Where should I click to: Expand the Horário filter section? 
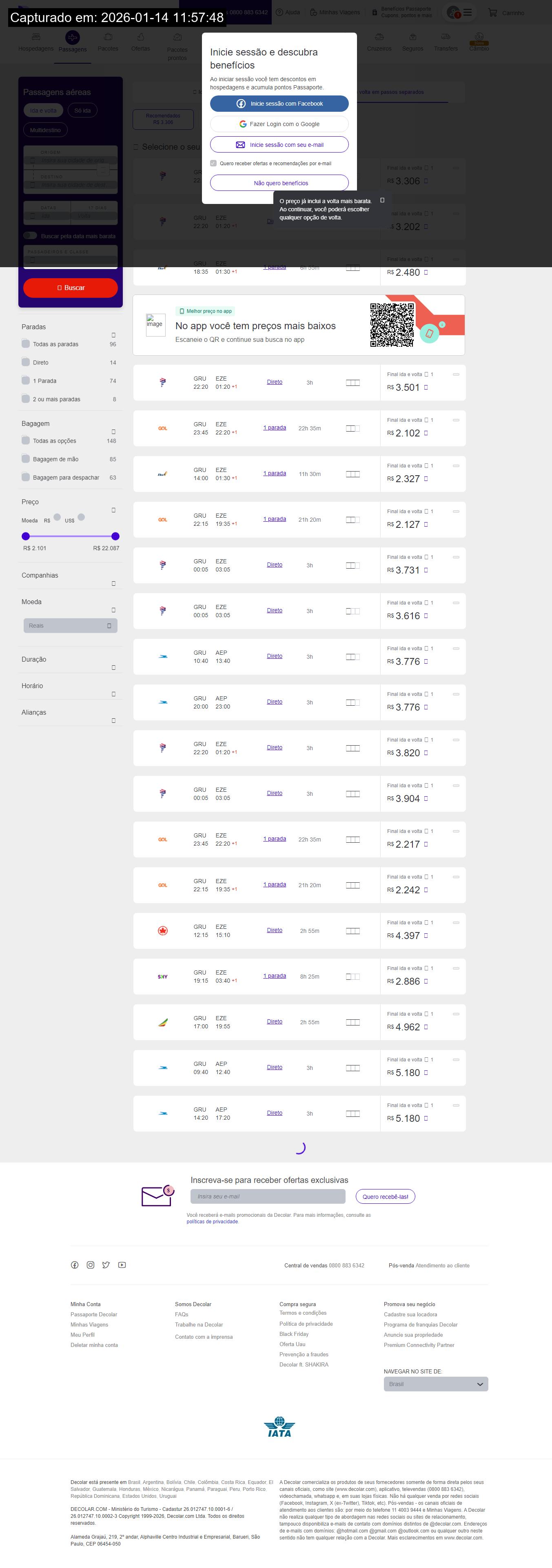click(113, 694)
